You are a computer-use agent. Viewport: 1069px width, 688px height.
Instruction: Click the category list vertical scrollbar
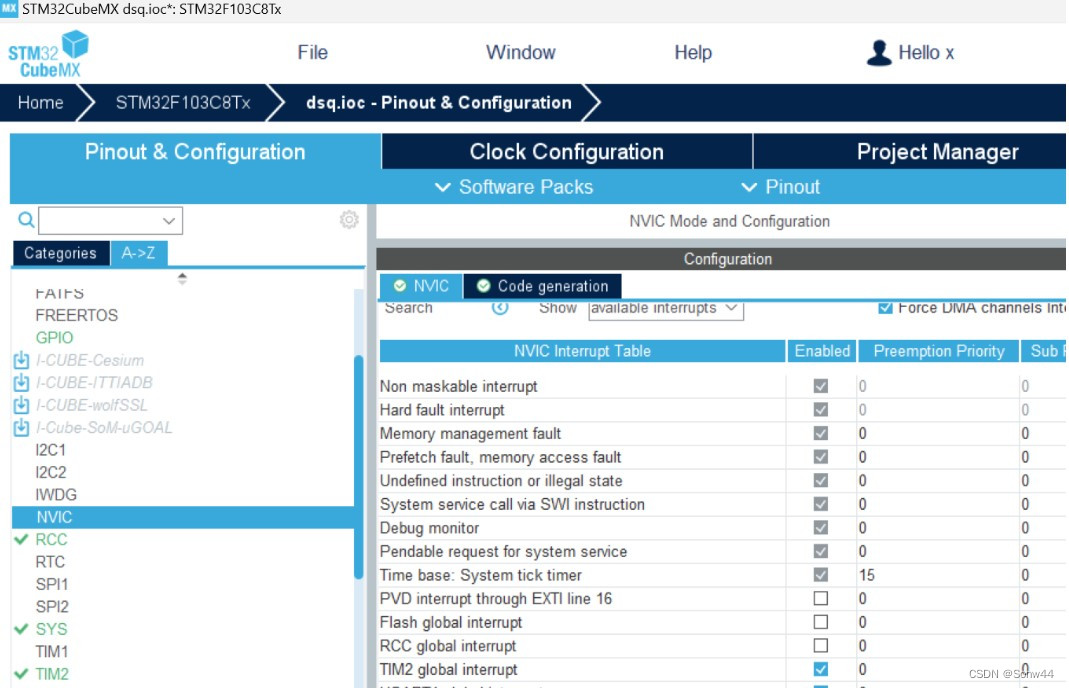(359, 467)
